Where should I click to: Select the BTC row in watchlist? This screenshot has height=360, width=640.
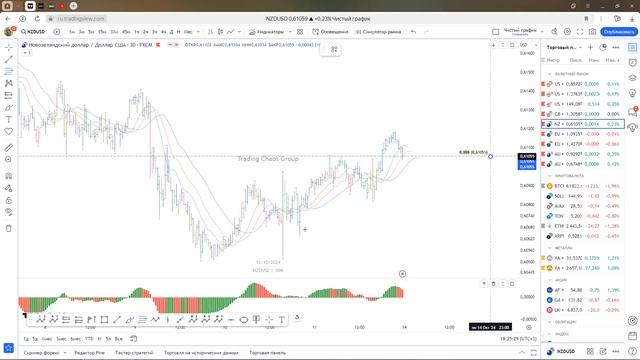pyautogui.click(x=582, y=186)
